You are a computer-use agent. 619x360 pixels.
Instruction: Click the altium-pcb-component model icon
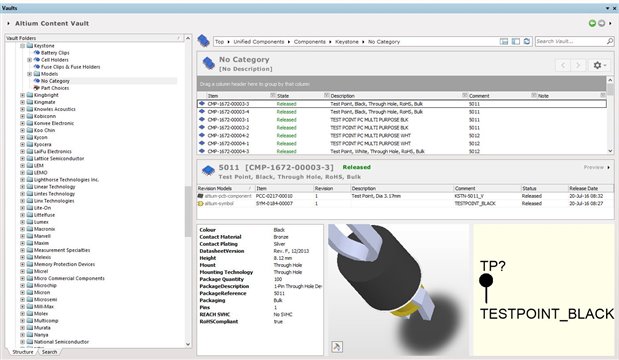pos(201,196)
